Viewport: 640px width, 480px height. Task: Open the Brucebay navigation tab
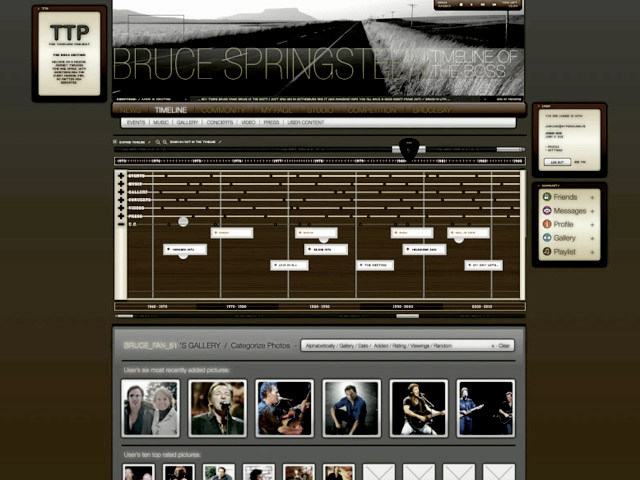432,110
